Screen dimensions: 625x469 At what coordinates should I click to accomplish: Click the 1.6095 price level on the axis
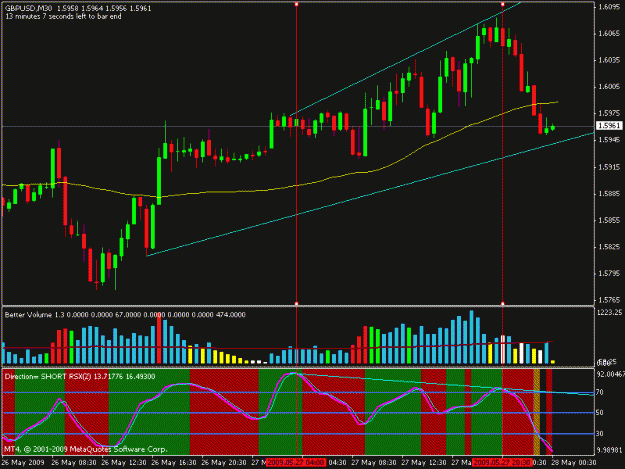609,8
